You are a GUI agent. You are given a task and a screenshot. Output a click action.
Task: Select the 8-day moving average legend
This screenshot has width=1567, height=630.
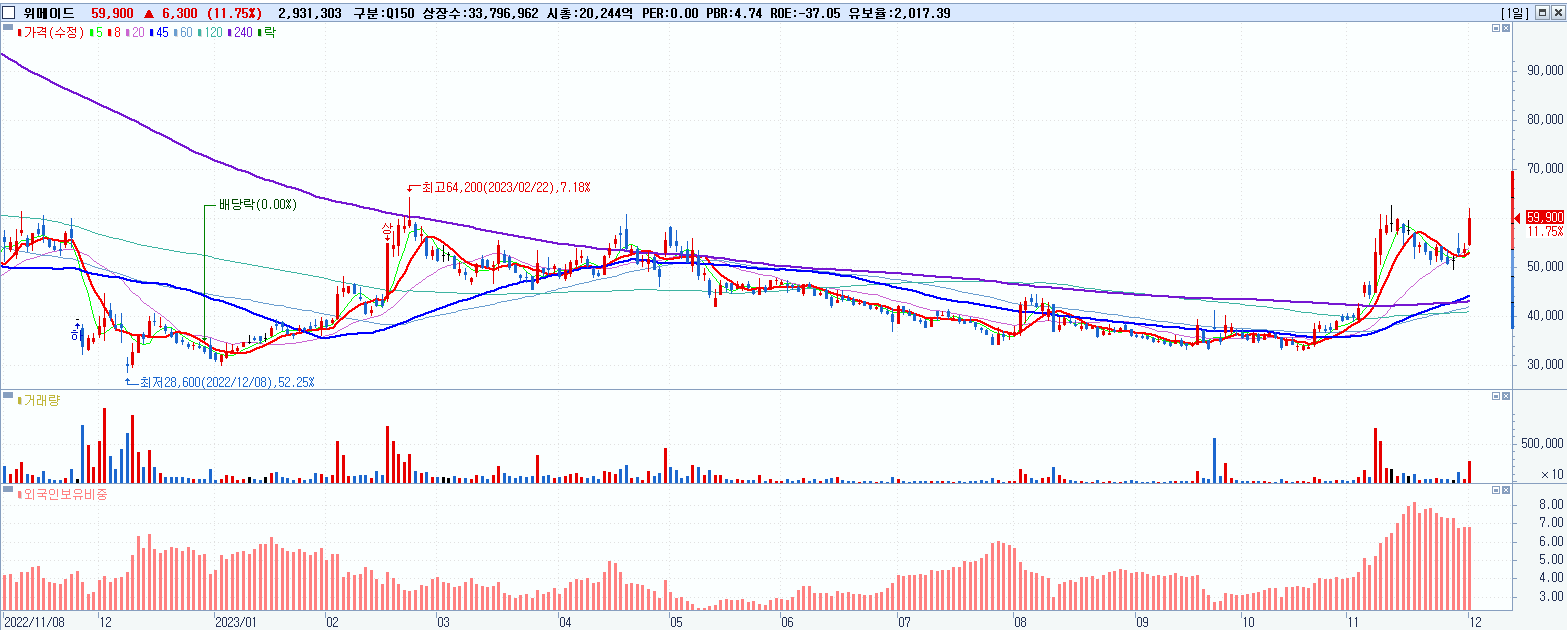tap(114, 33)
